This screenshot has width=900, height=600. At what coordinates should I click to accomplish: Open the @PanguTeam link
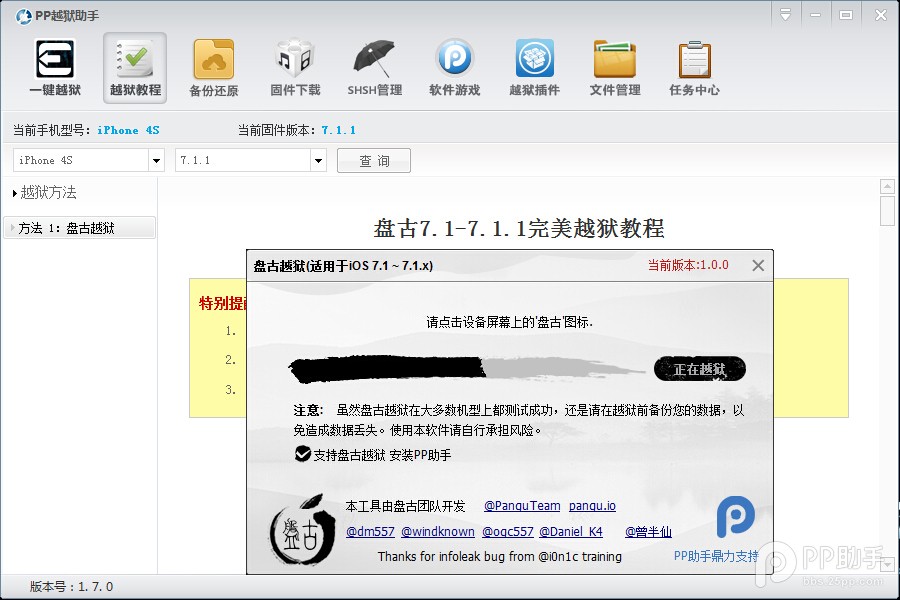click(x=521, y=506)
